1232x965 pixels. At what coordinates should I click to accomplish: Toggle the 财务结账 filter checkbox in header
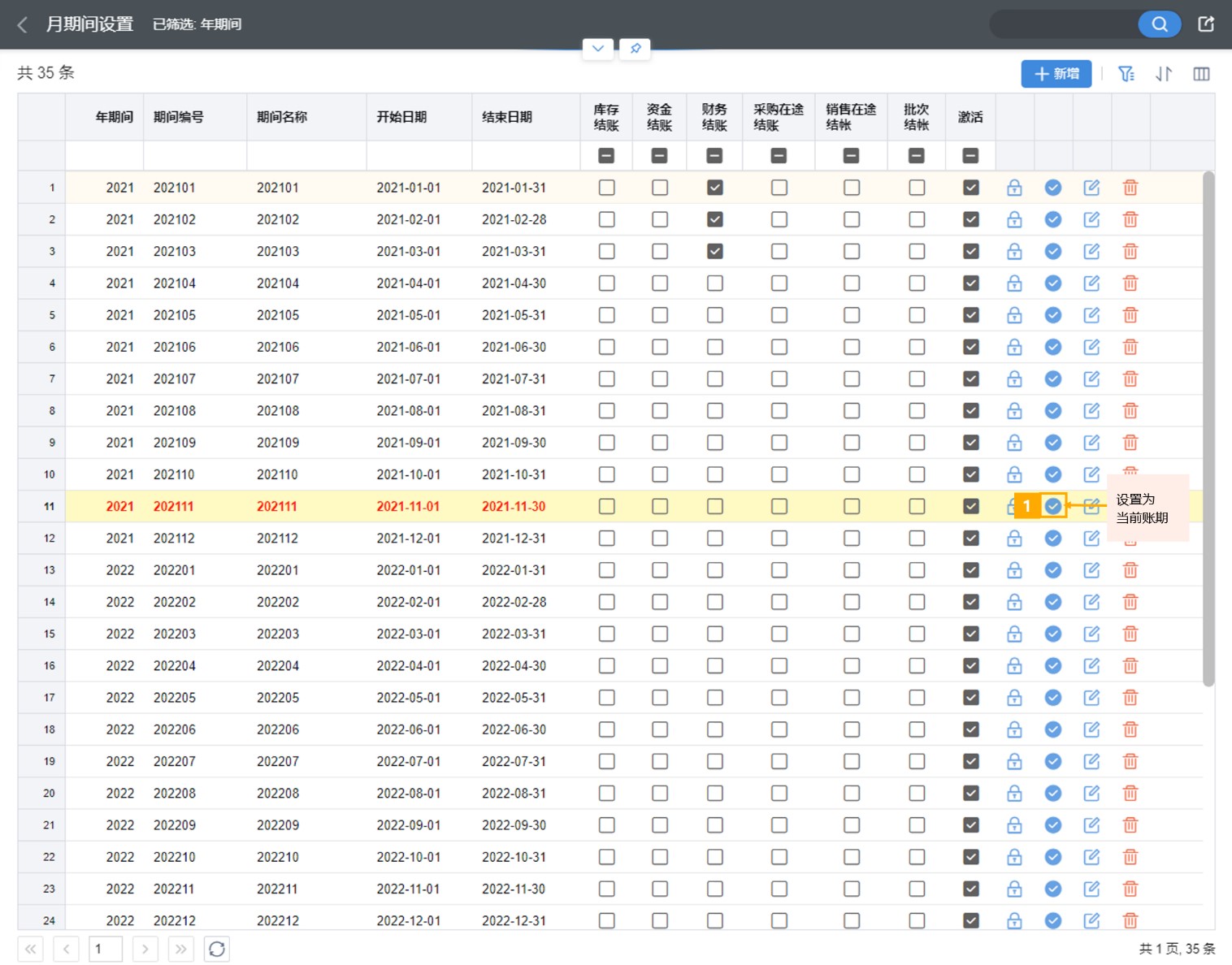(714, 155)
